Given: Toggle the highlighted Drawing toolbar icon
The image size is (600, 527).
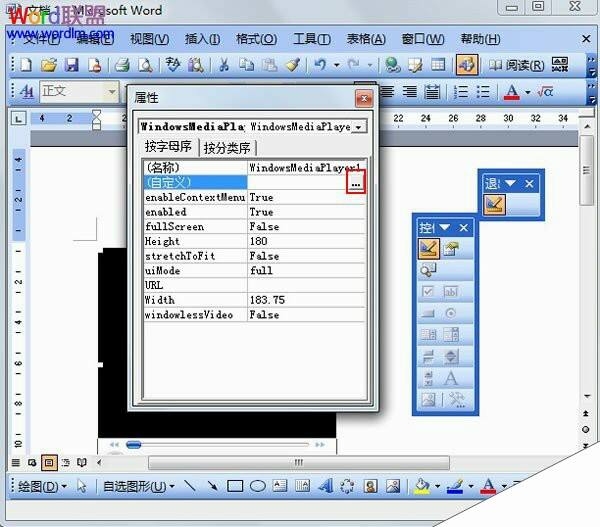Looking at the screenshot, I should pos(467,65).
